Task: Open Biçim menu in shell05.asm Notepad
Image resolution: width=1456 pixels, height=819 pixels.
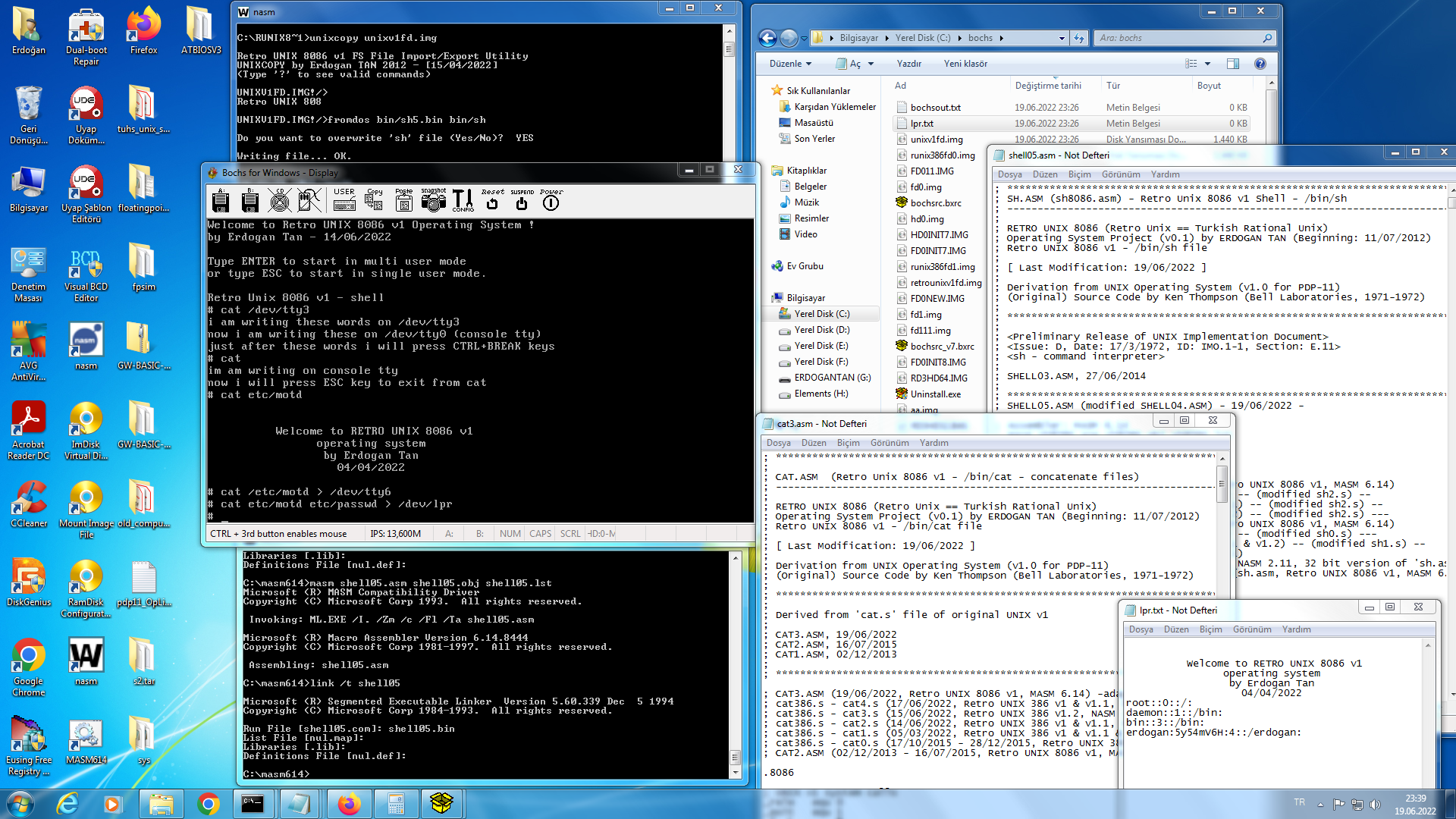Action: click(1079, 174)
